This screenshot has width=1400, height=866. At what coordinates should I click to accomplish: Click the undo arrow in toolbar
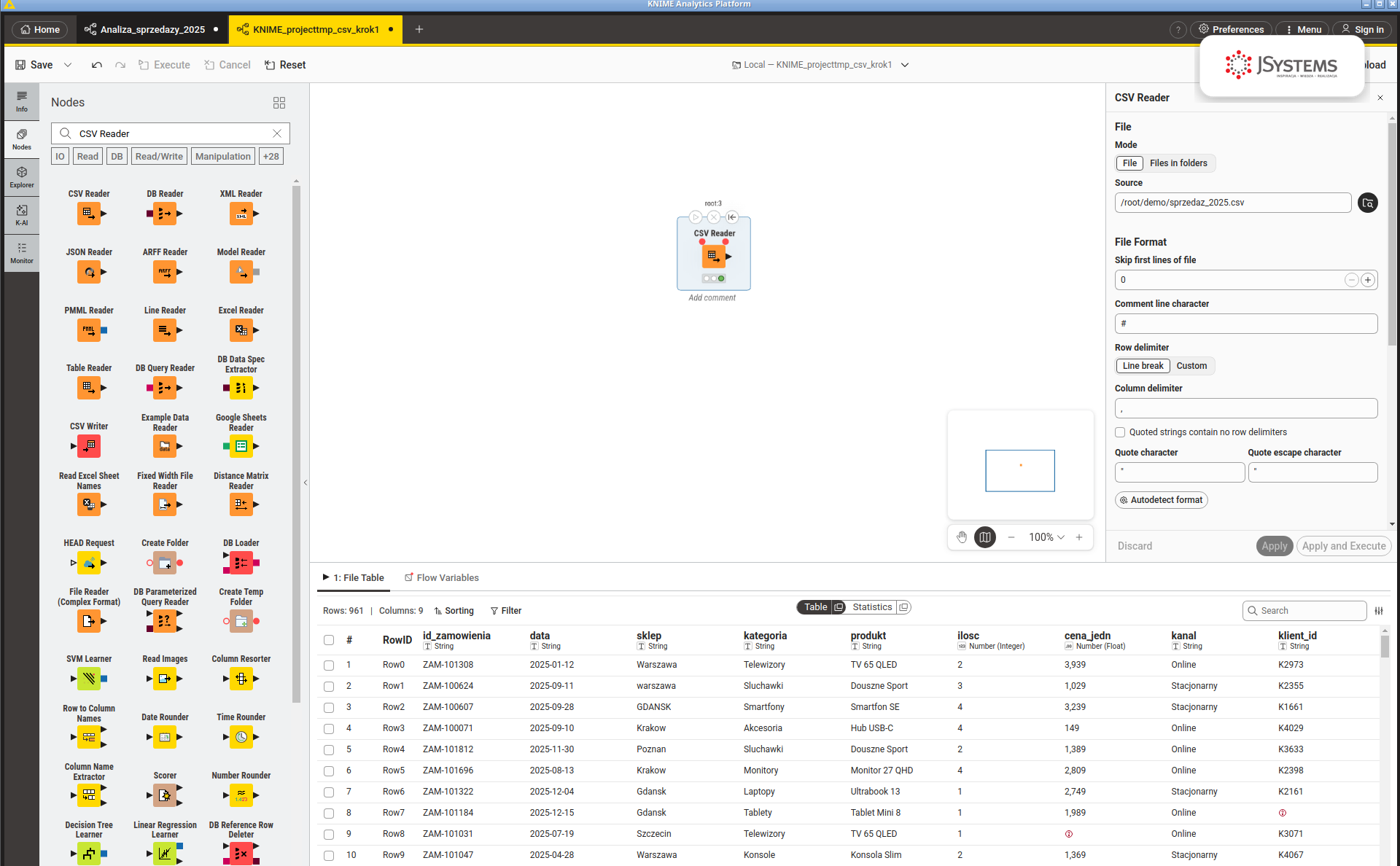[x=97, y=65]
